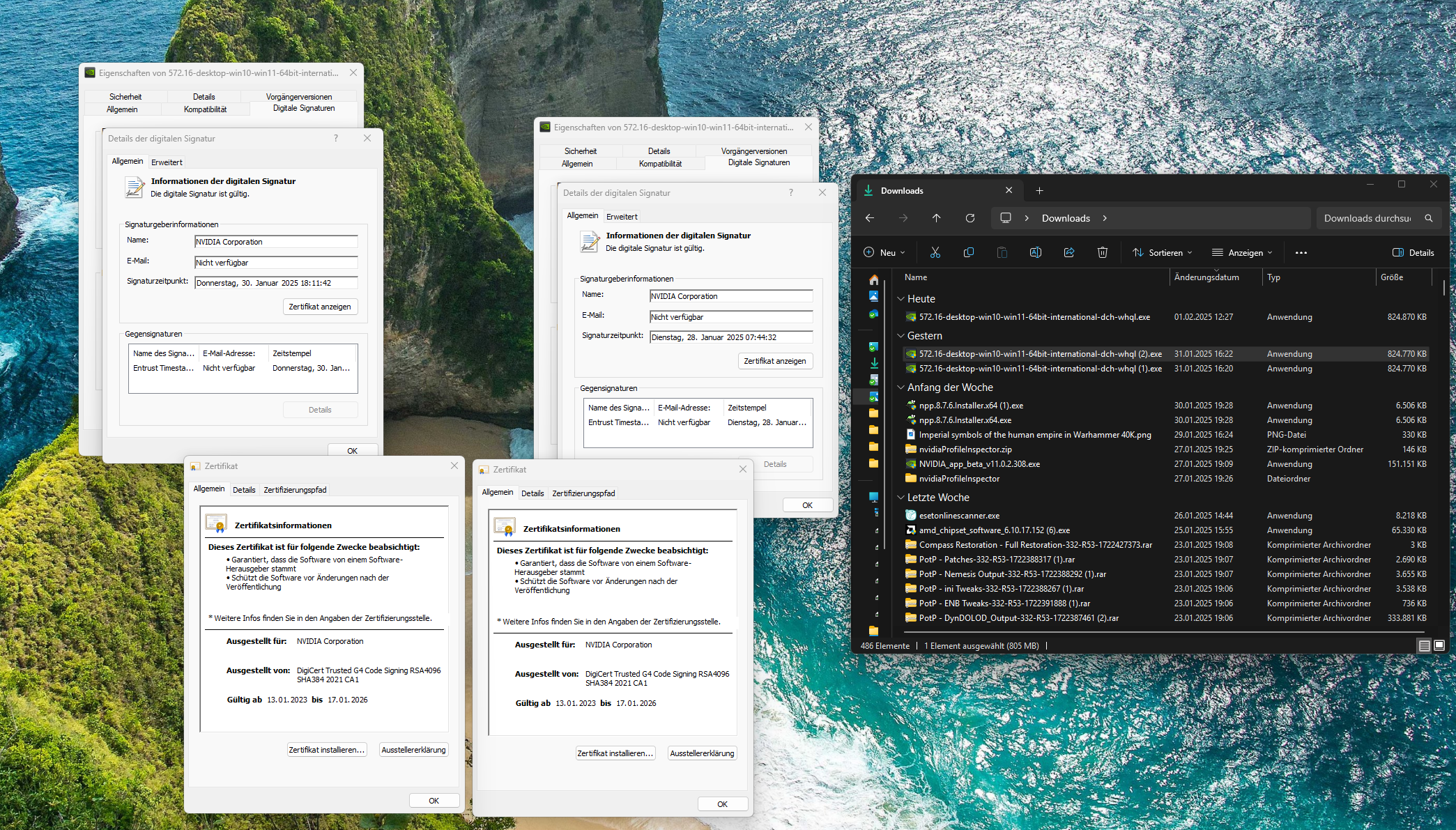Click the Rename icon in Explorer toolbar

pyautogui.click(x=1035, y=252)
